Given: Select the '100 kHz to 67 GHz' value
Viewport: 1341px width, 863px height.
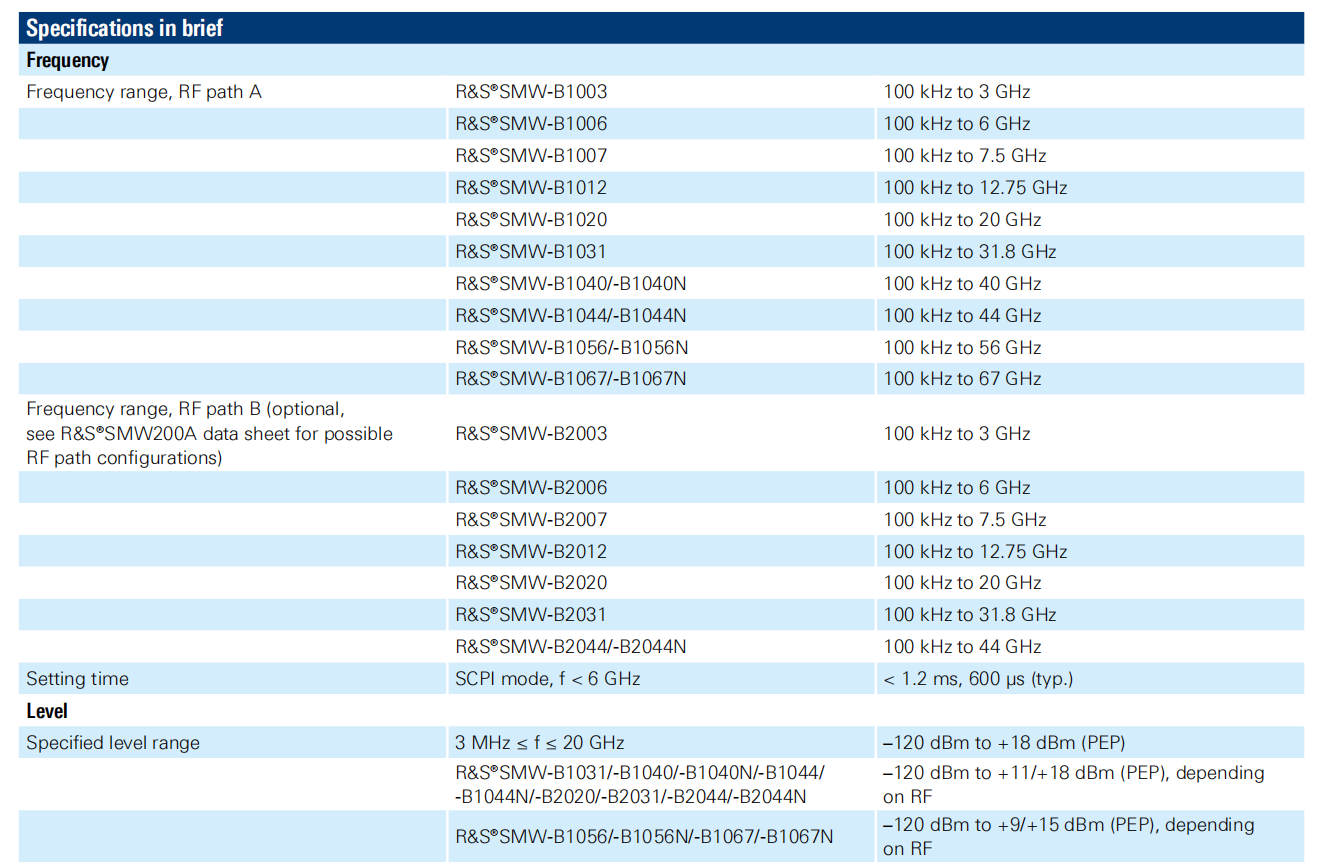Looking at the screenshot, I should point(962,379).
